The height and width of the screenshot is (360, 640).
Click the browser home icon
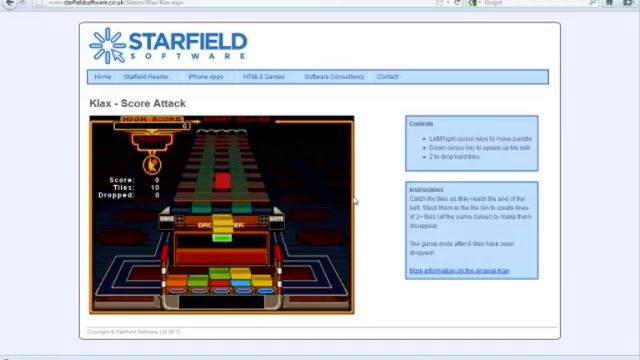point(609,3)
